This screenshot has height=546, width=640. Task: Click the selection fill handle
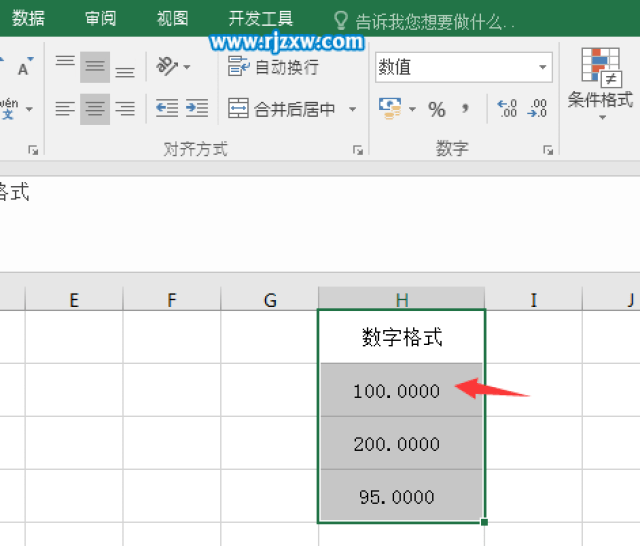point(484,522)
